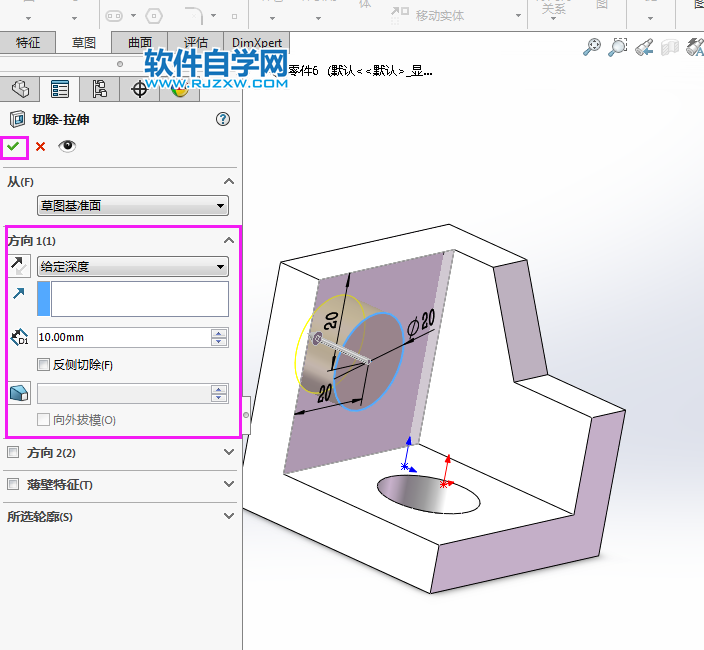This screenshot has height=650, width=704.
Task: Open the 给定深度 end condition dropdown
Action: [x=133, y=267]
